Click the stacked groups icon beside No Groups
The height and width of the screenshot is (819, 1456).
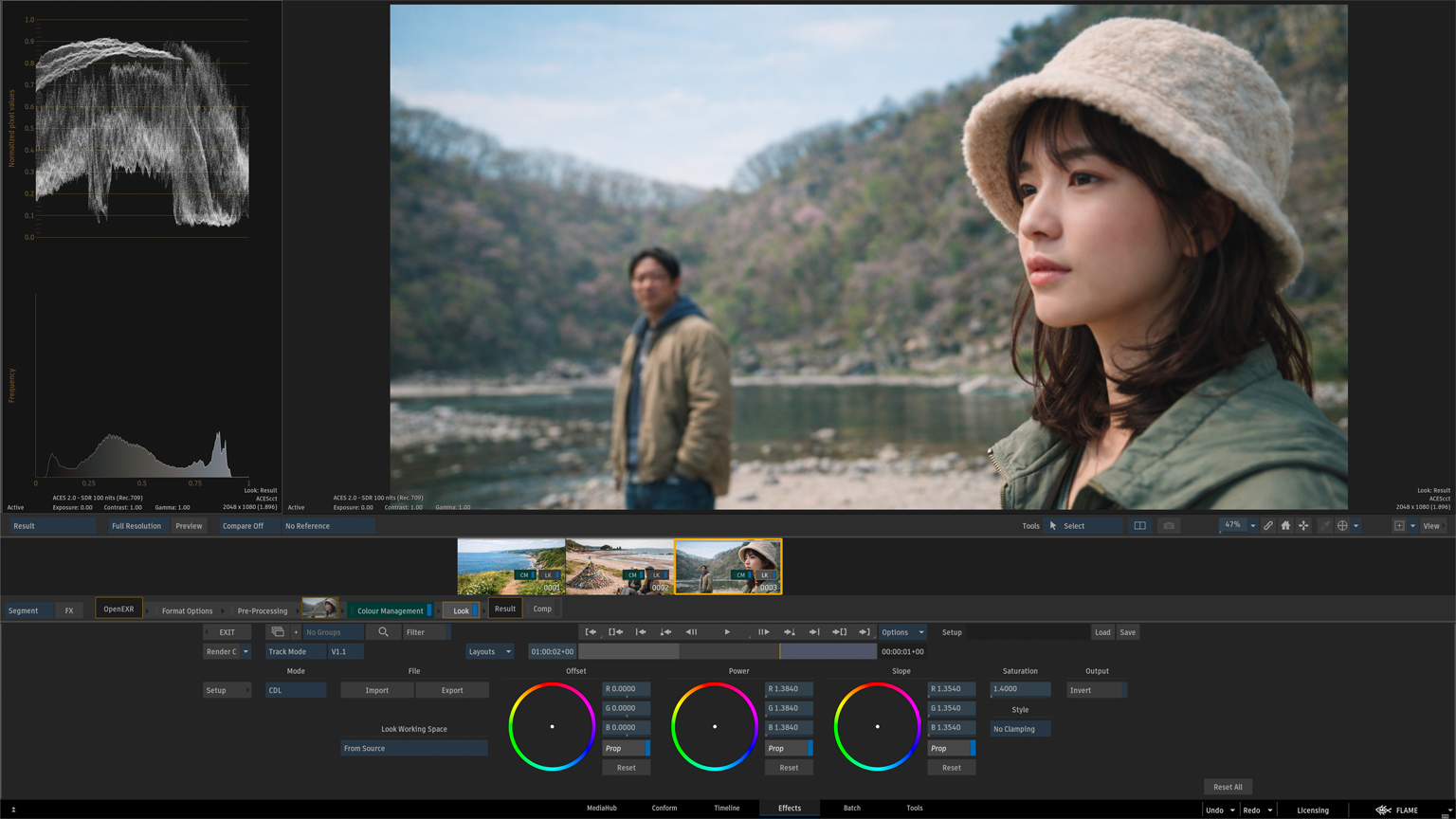point(278,632)
